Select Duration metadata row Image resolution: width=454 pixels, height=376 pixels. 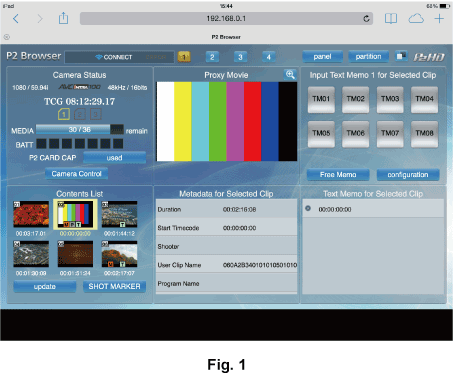click(x=226, y=209)
